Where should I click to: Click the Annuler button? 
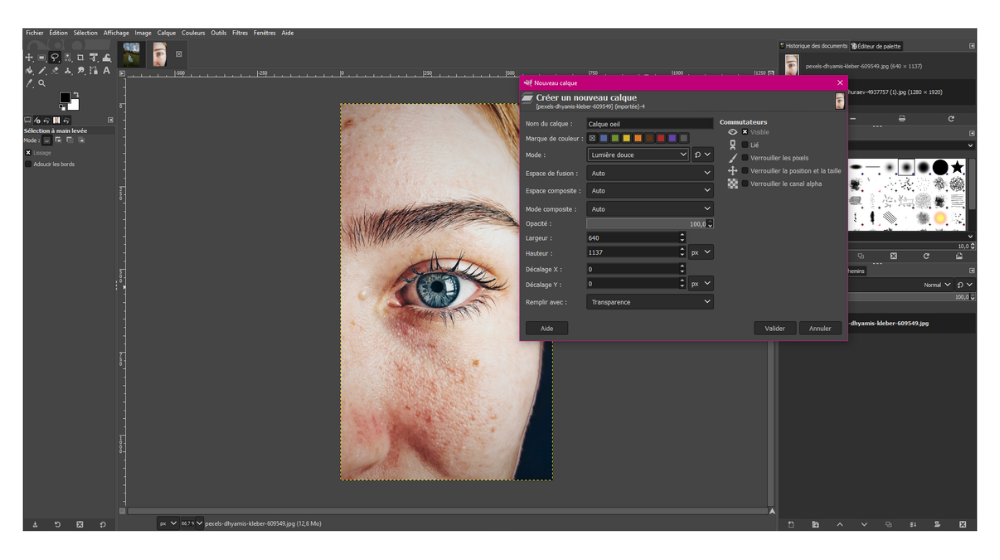(x=820, y=328)
